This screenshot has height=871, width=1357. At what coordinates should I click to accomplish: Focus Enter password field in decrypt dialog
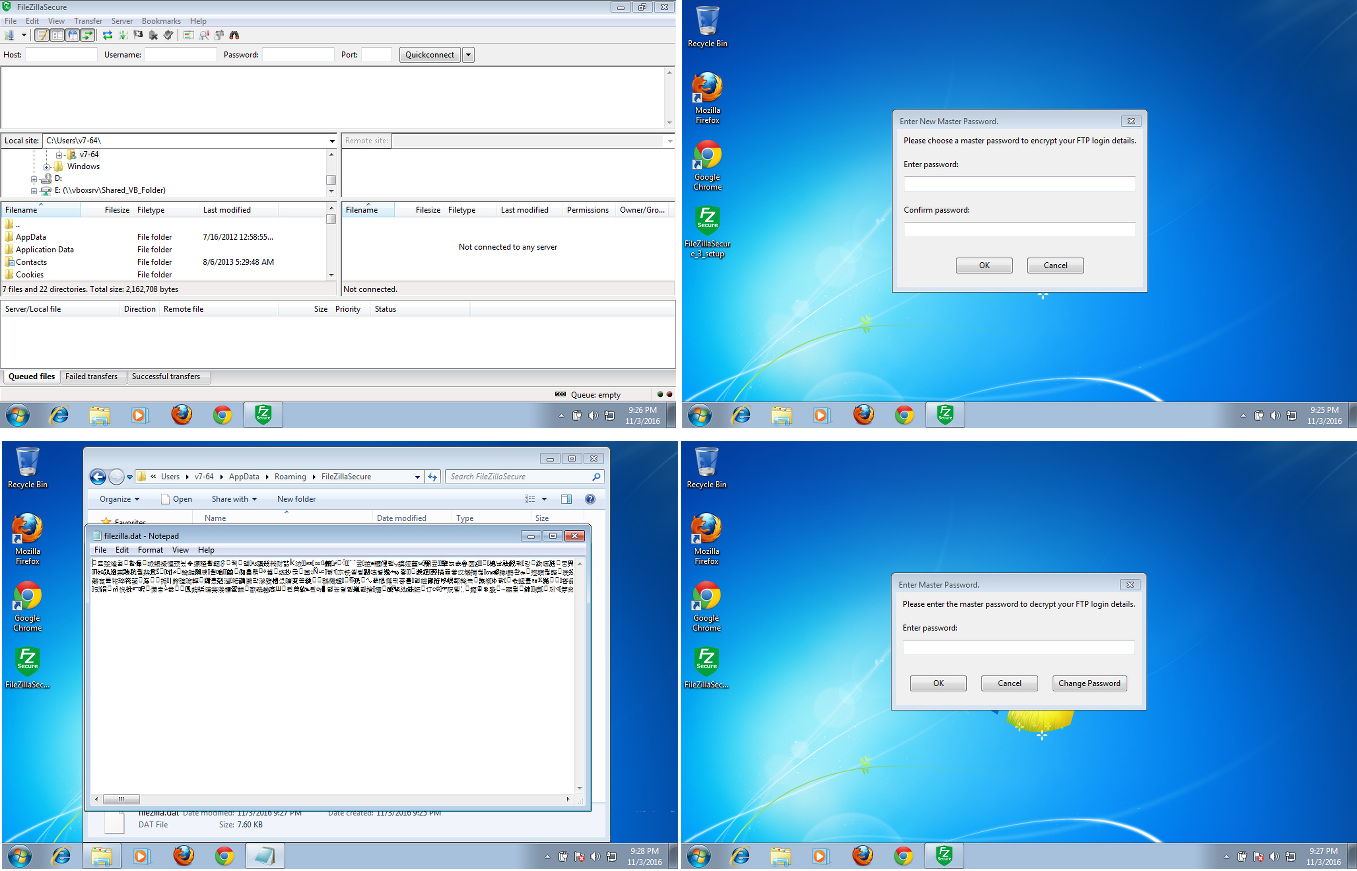(1018, 647)
